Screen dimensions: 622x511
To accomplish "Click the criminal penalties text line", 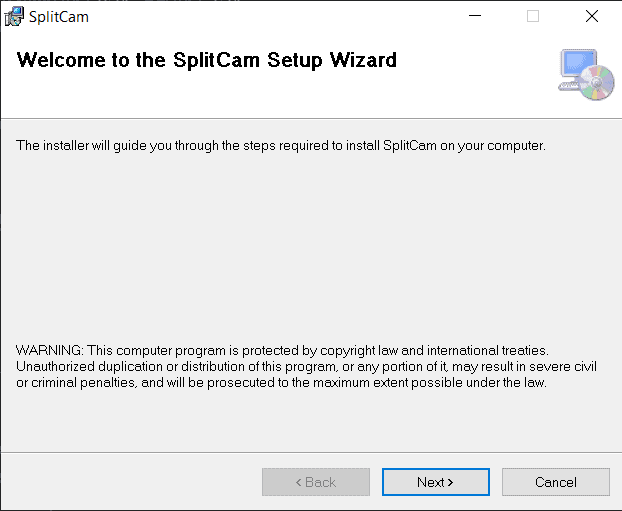I will point(281,382).
